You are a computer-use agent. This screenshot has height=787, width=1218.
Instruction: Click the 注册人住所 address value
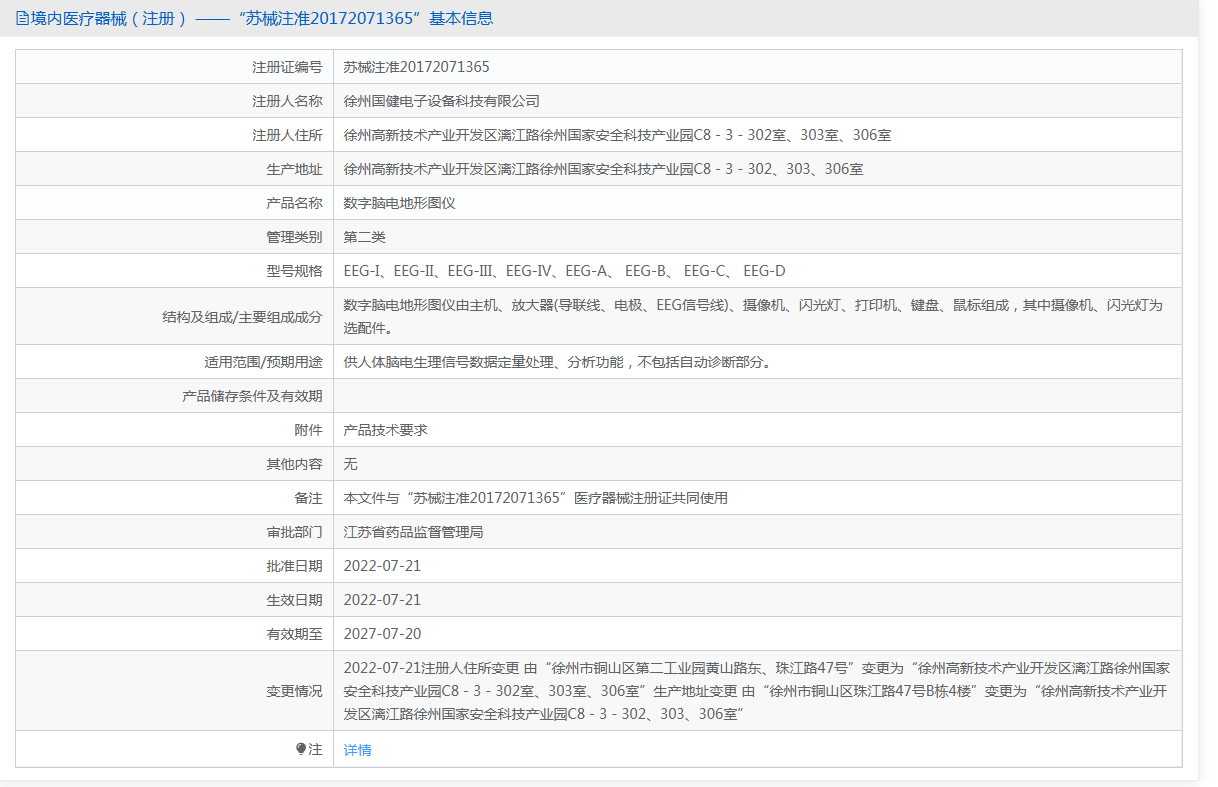click(617, 135)
